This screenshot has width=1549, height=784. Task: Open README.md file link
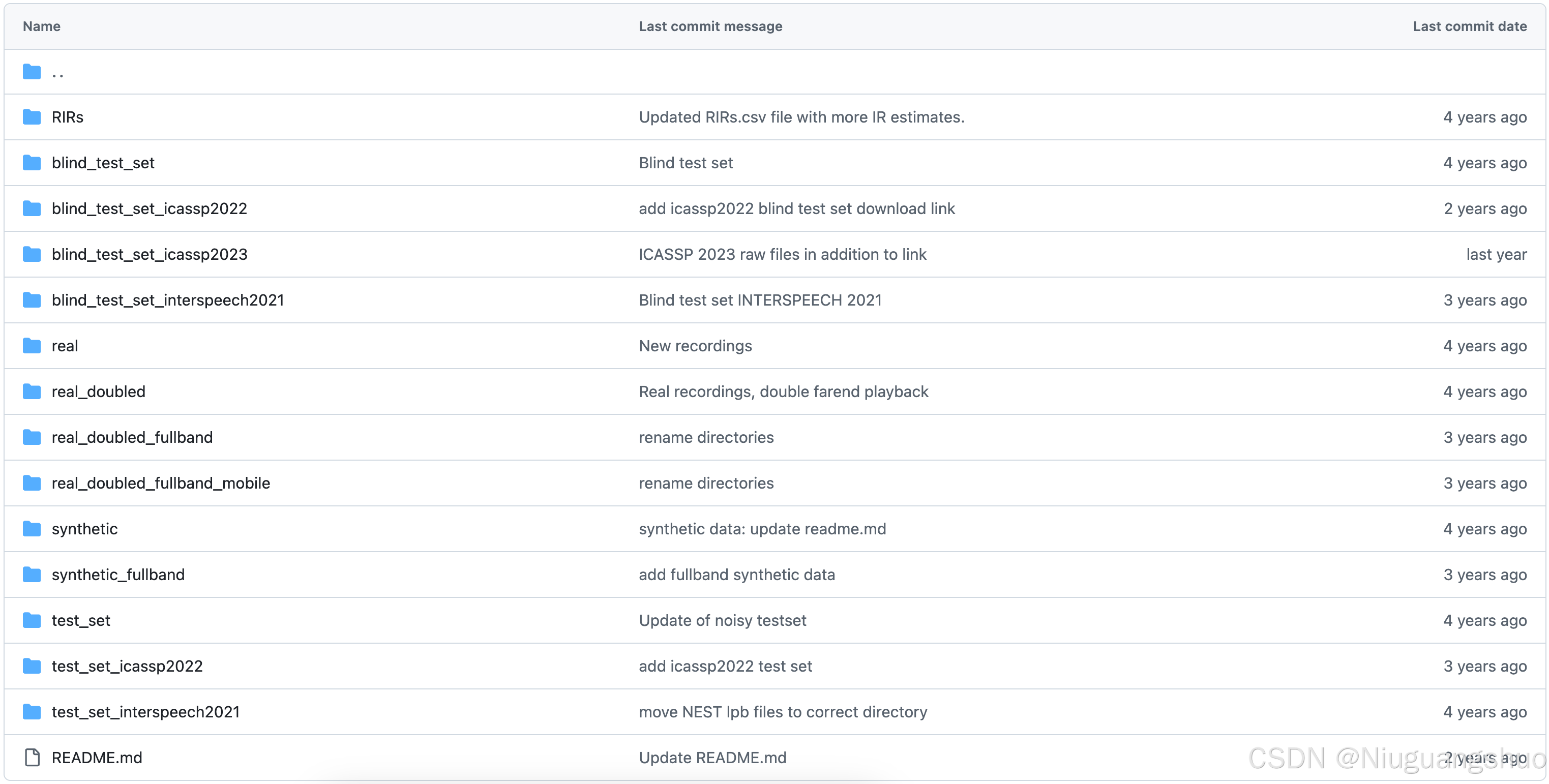point(97,758)
